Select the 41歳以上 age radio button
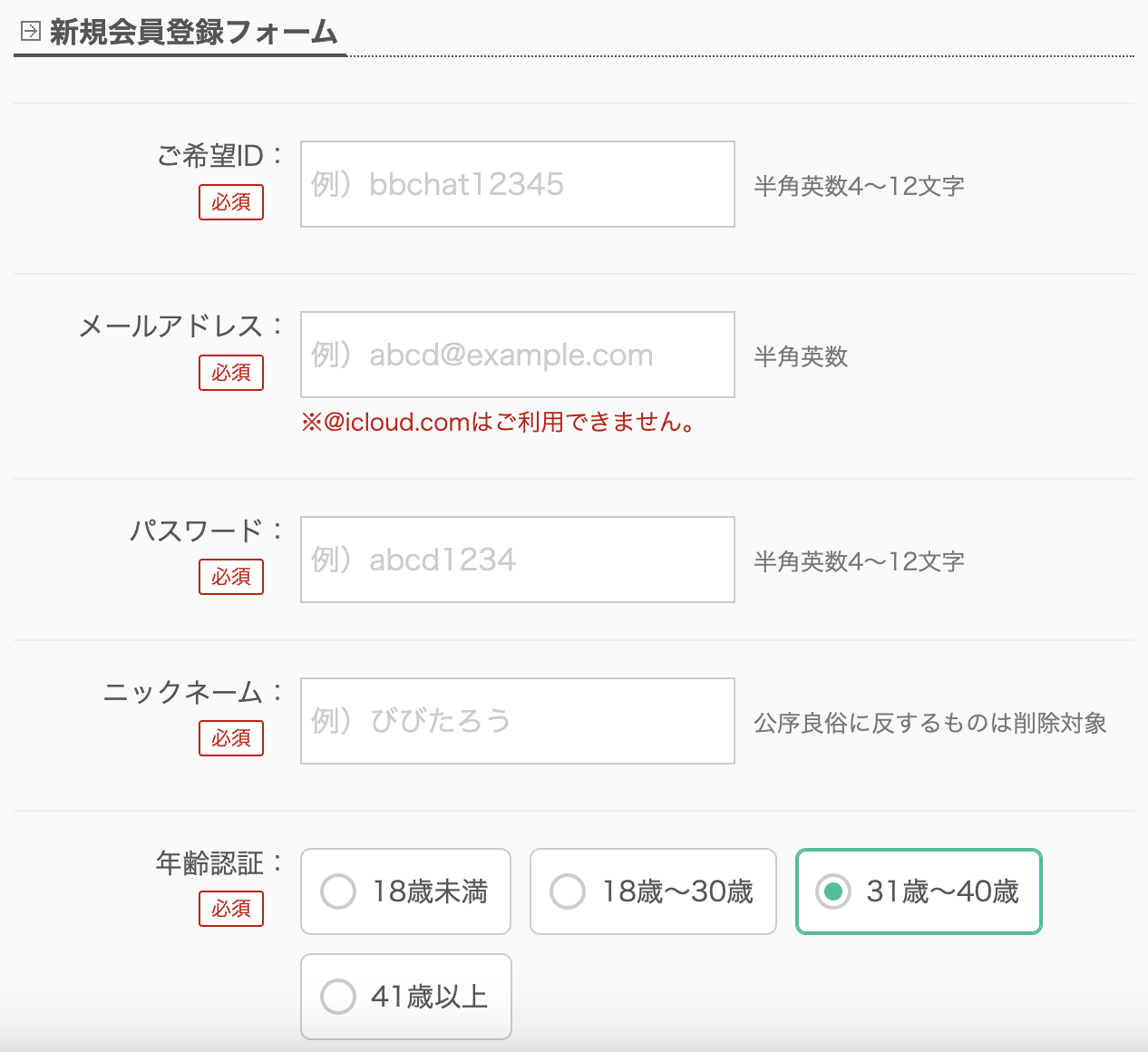The width and height of the screenshot is (1148, 1052). [x=338, y=997]
